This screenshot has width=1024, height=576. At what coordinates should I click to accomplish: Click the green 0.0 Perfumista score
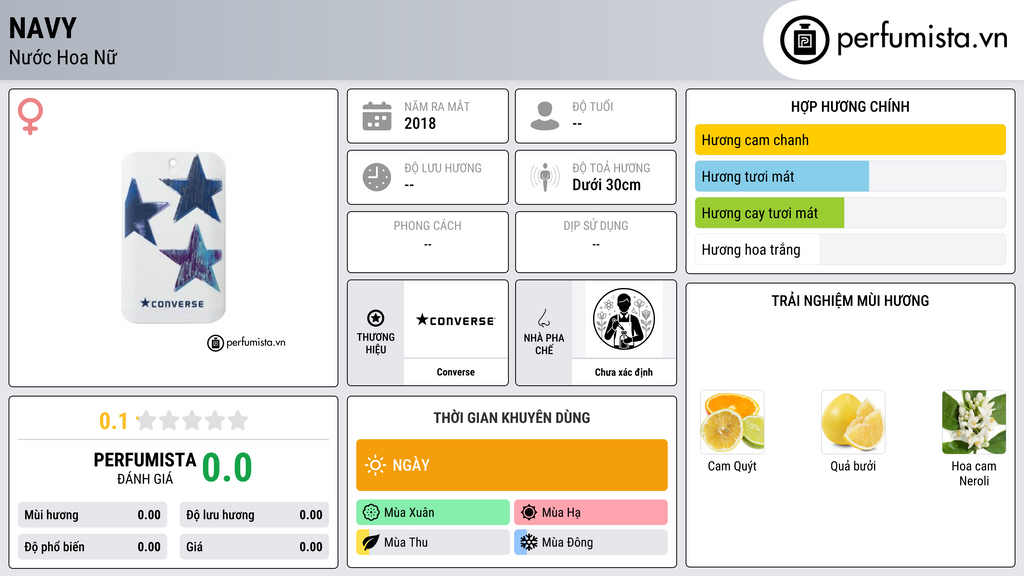coord(227,468)
